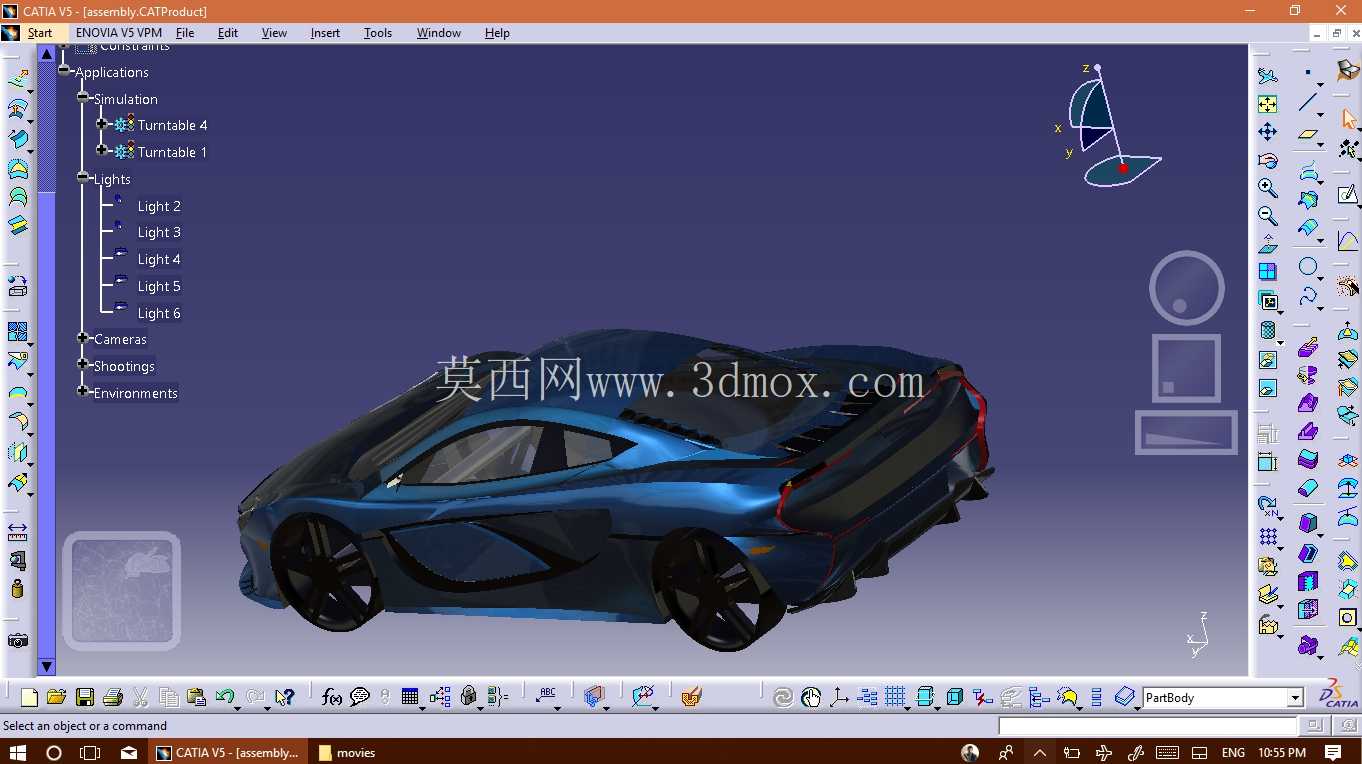Collapse the Lights node
1362x764 pixels.
point(83,178)
